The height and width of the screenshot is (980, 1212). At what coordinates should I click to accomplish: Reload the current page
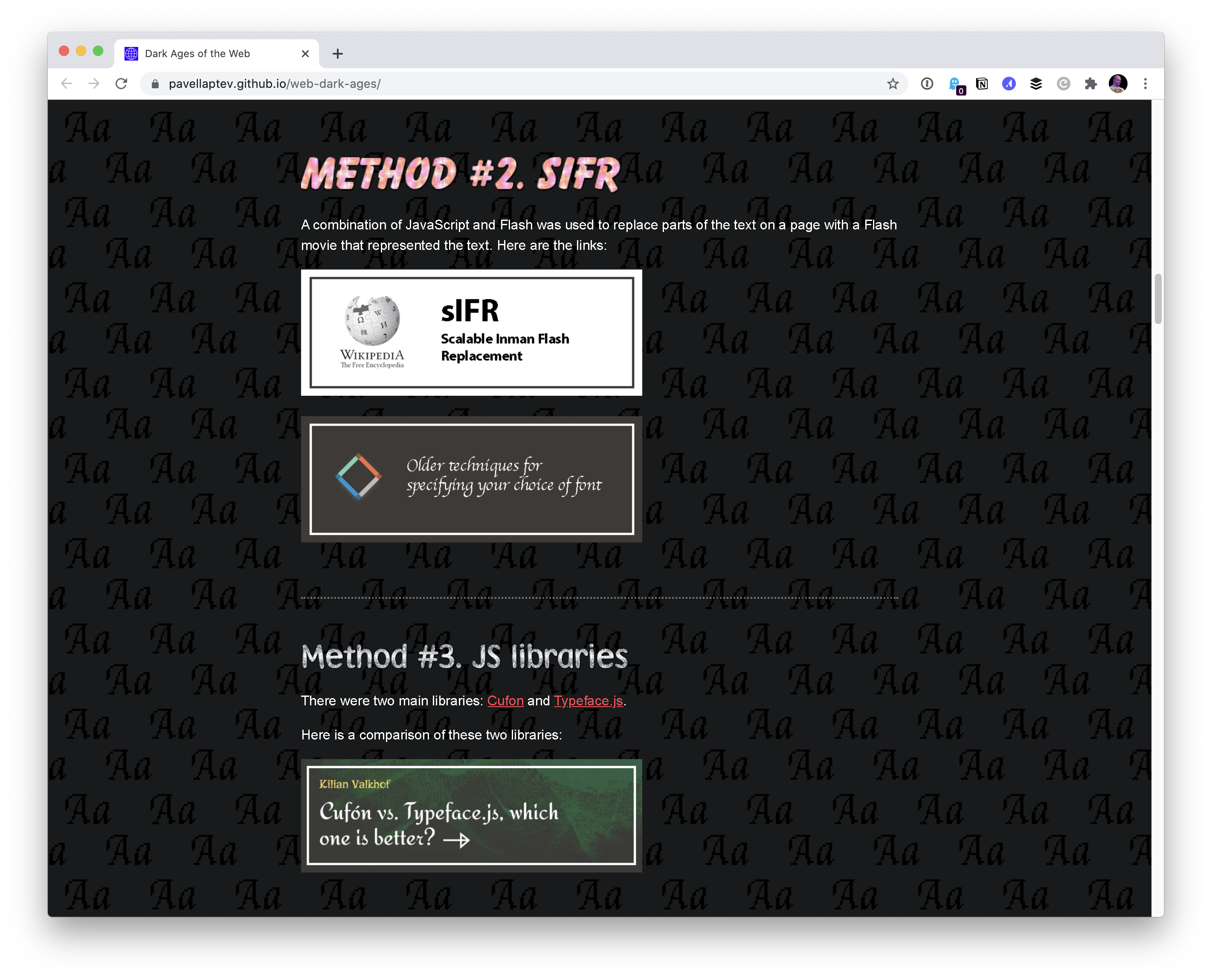122,84
